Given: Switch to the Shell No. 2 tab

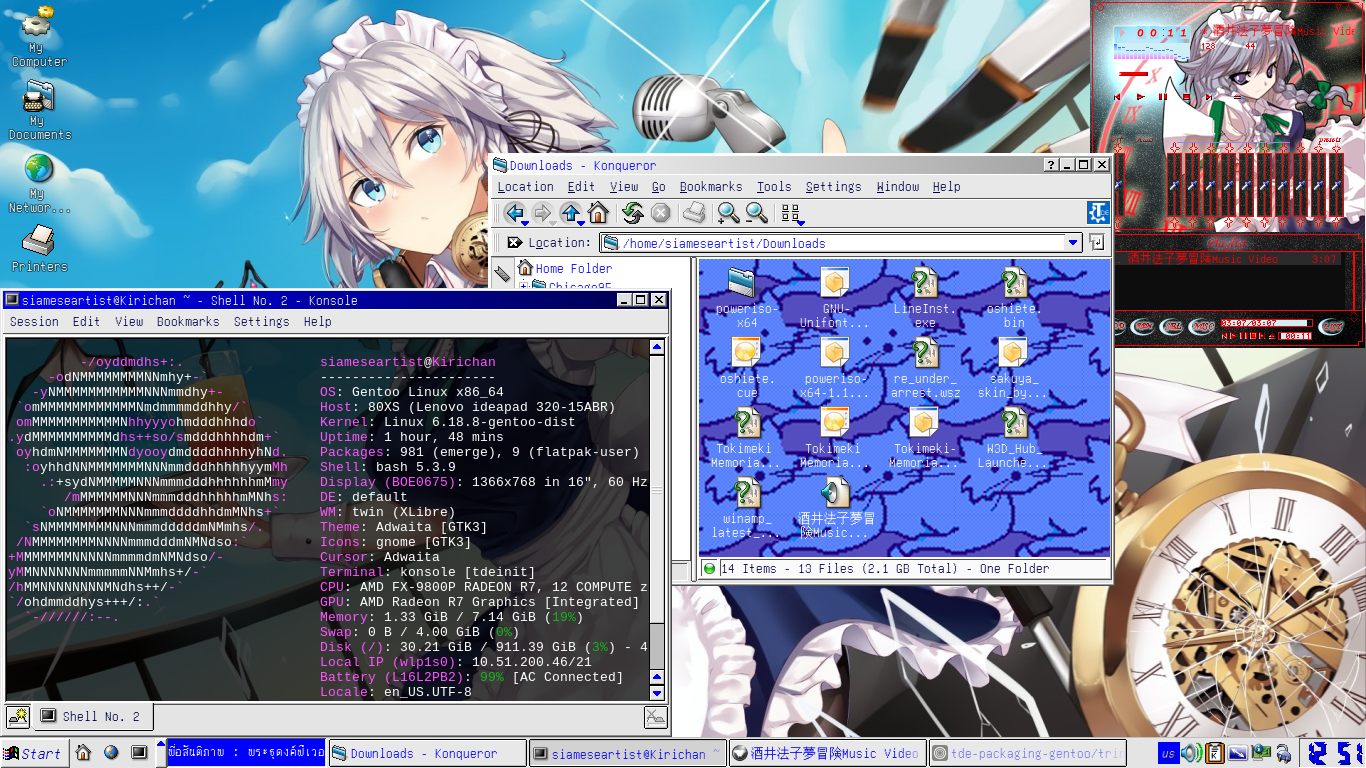Looking at the screenshot, I should pyautogui.click(x=95, y=716).
